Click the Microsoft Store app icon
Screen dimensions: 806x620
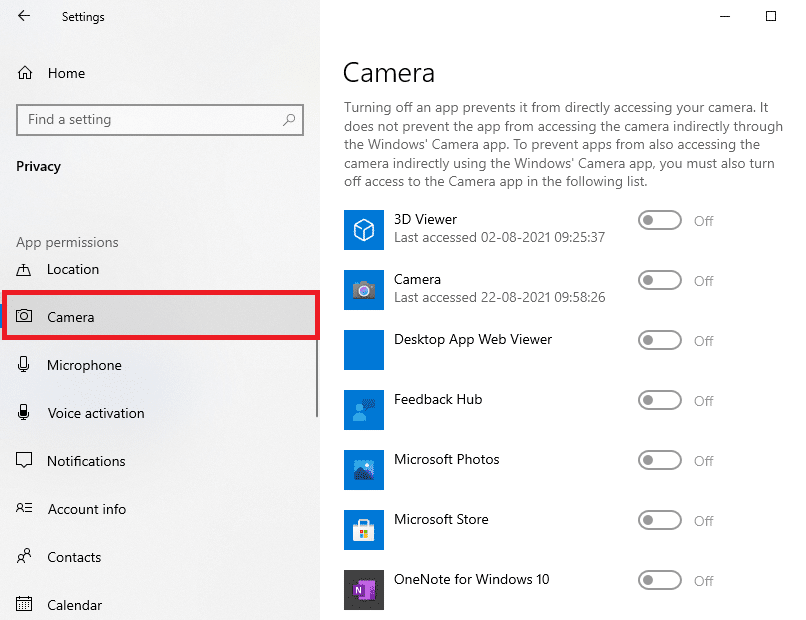tap(364, 529)
